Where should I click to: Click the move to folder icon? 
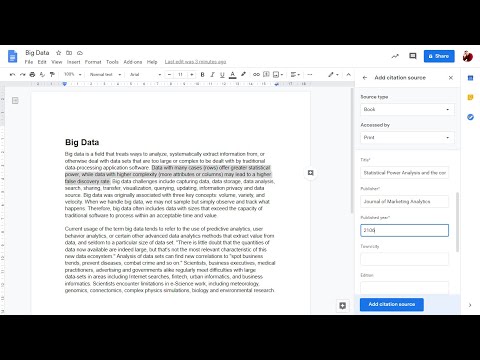pyautogui.click(x=69, y=53)
